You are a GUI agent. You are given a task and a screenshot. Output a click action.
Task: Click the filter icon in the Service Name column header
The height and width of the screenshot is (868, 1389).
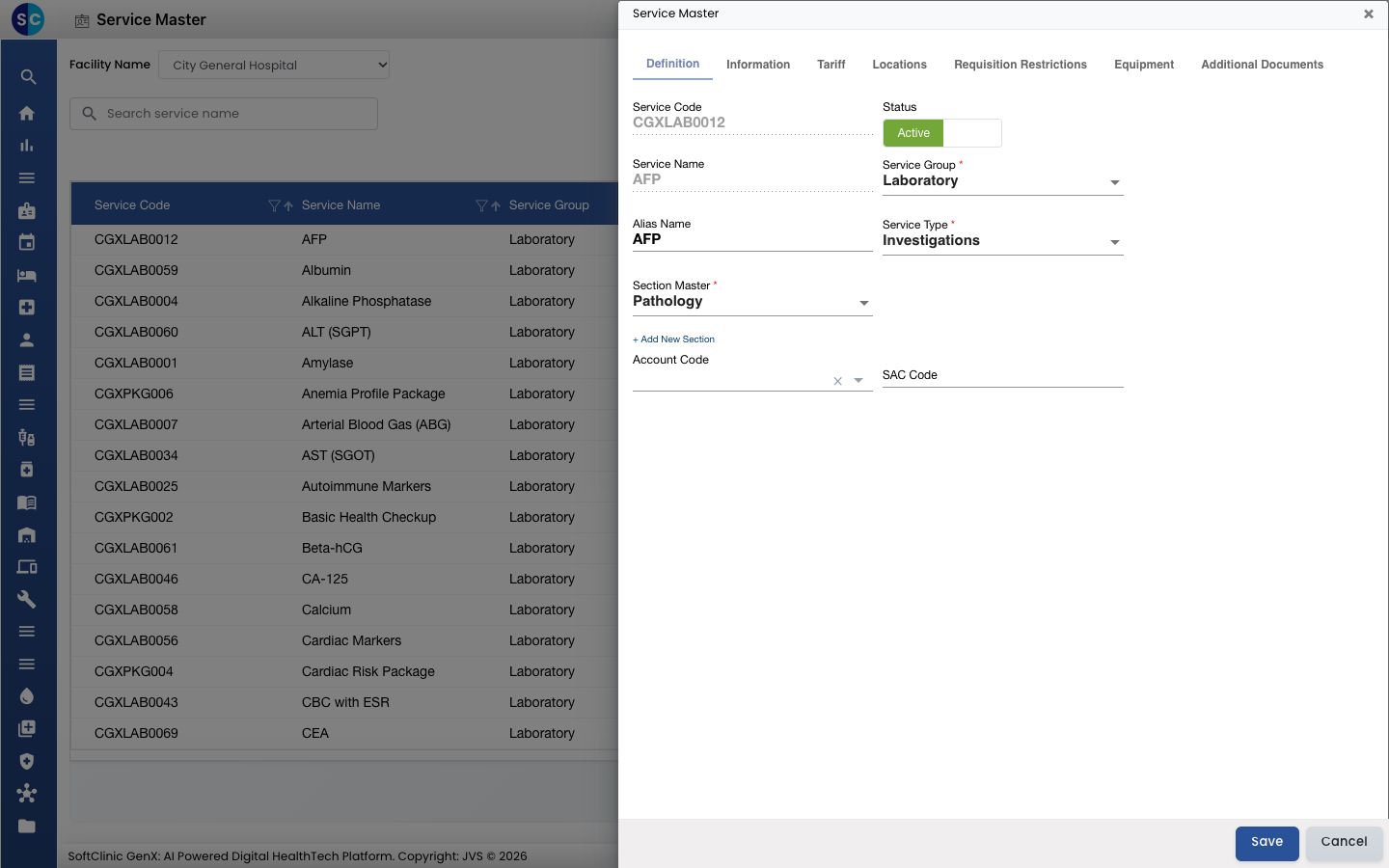tap(481, 205)
